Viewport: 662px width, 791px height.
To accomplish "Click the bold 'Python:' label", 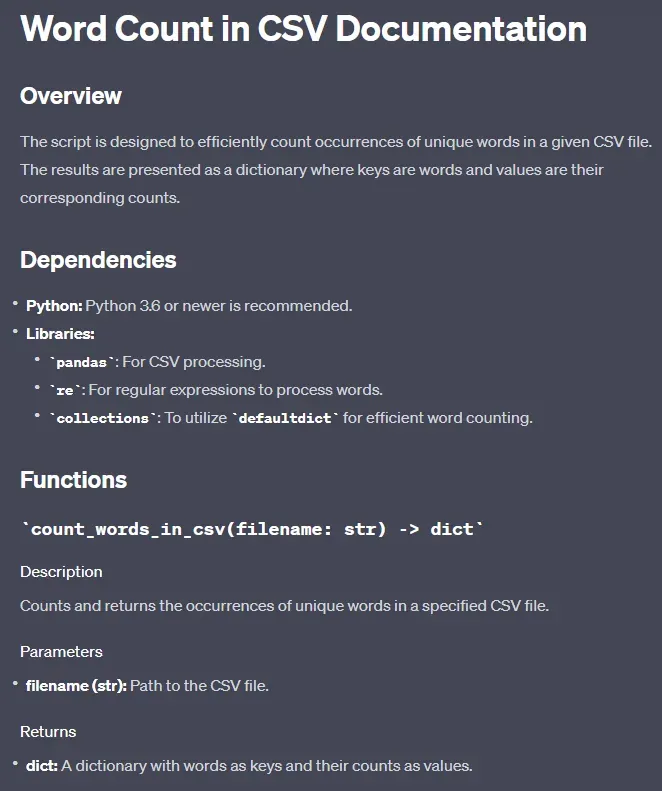I will (54, 306).
